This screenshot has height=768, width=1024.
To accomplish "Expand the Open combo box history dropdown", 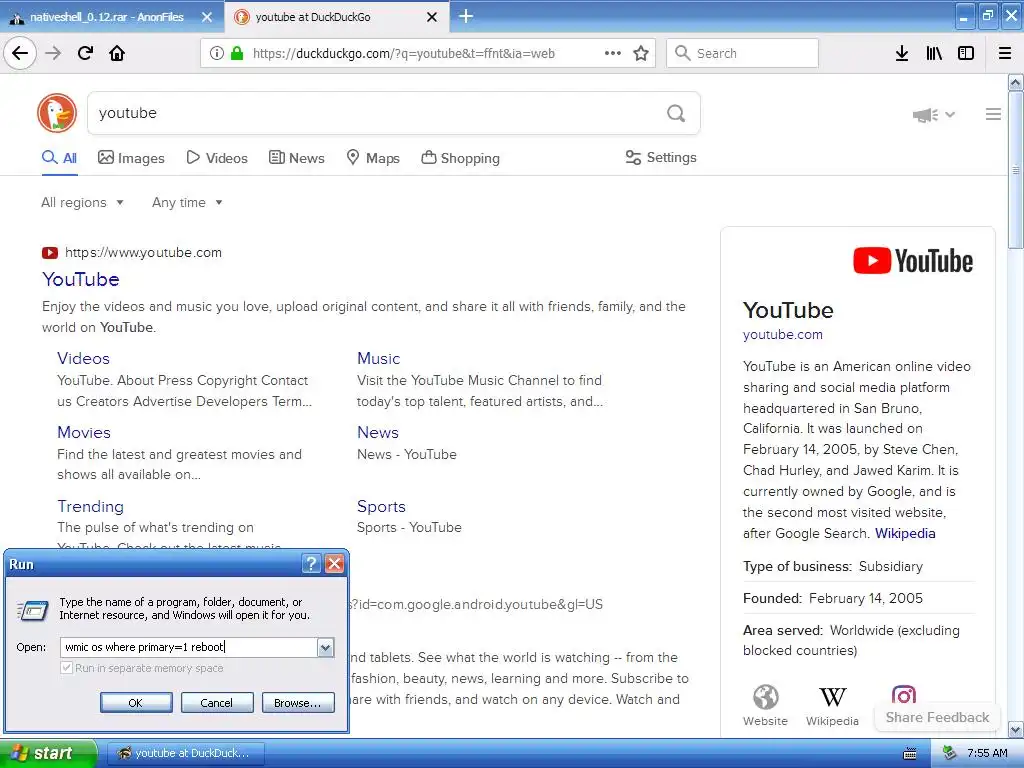I will pos(325,647).
